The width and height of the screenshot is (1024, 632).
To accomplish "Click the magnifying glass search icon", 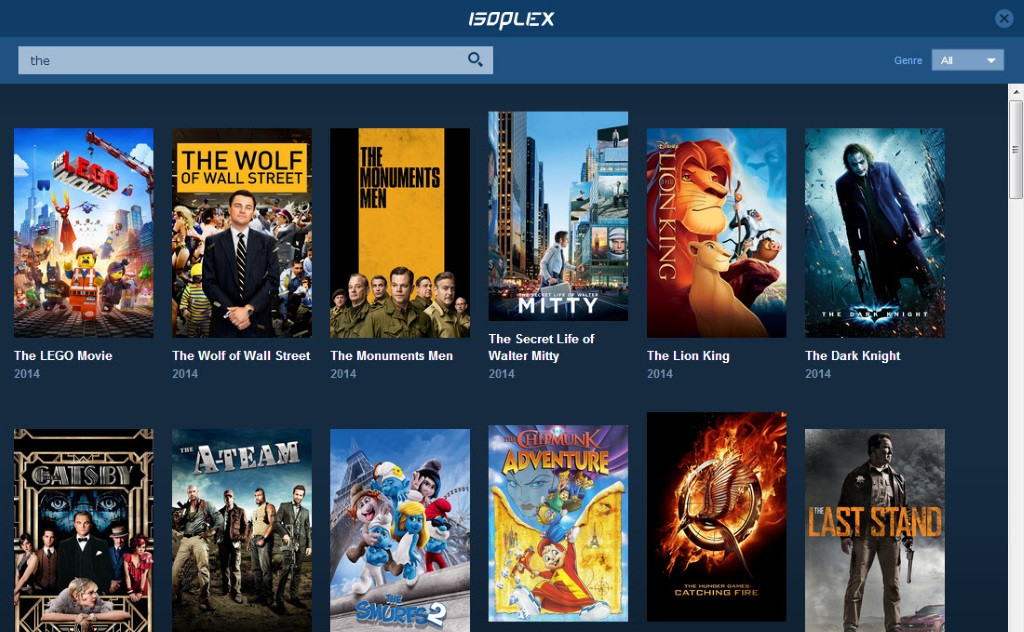I will [475, 59].
